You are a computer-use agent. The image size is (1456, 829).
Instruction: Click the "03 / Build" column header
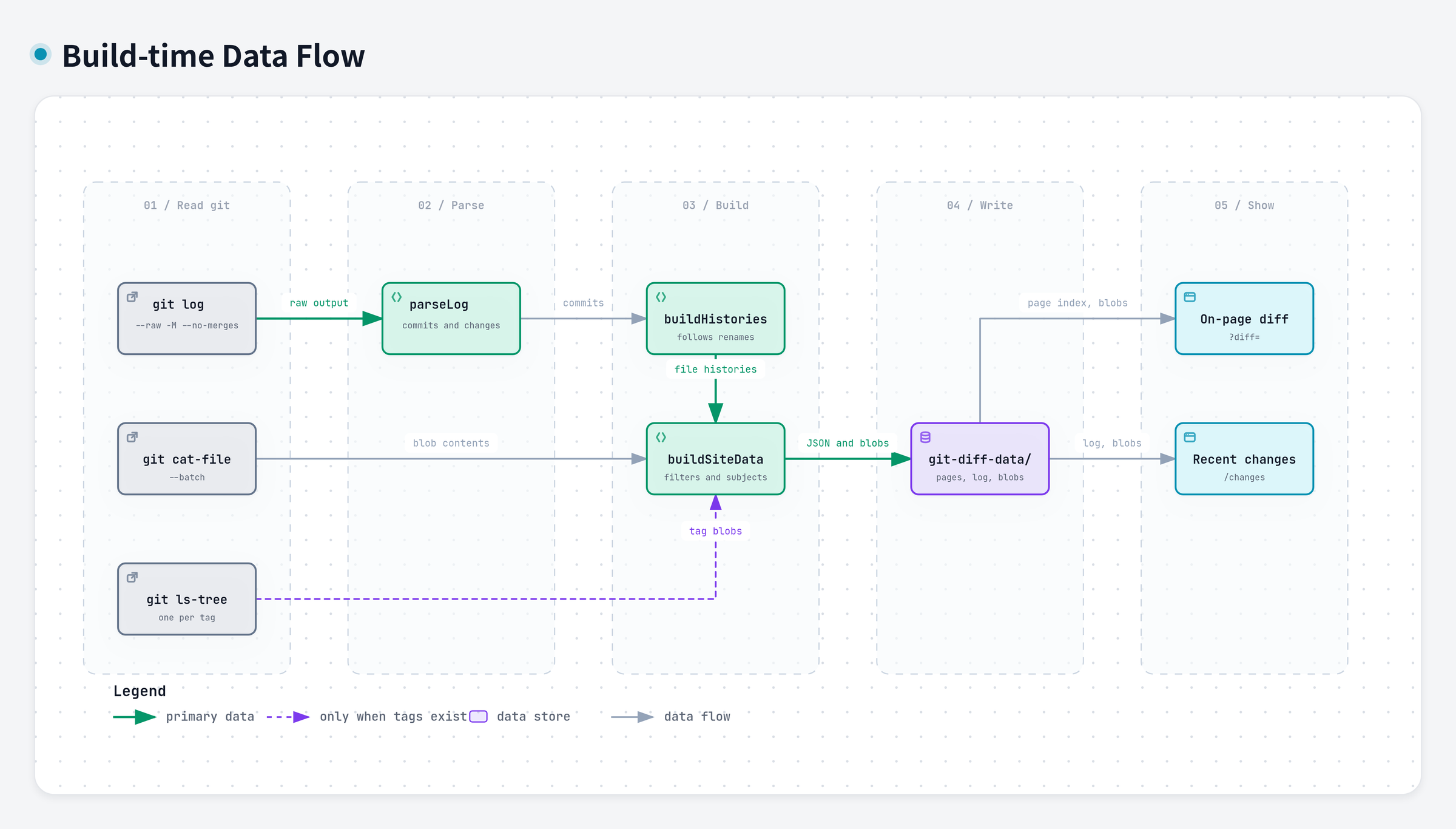coord(716,205)
